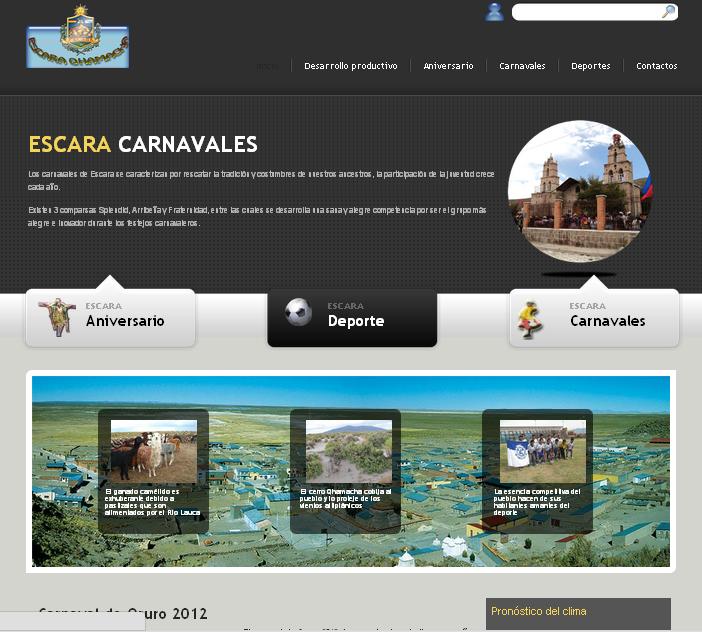Image resolution: width=702 pixels, height=632 pixels.
Task: Open the soccer team photo thumbnail
Action: (x=543, y=451)
